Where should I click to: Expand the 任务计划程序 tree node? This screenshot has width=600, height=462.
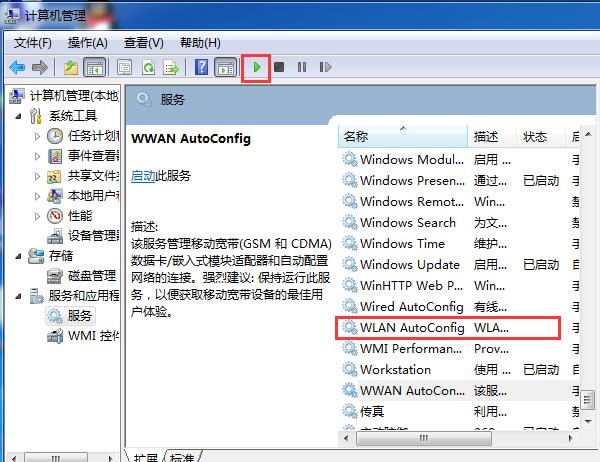tap(38, 135)
